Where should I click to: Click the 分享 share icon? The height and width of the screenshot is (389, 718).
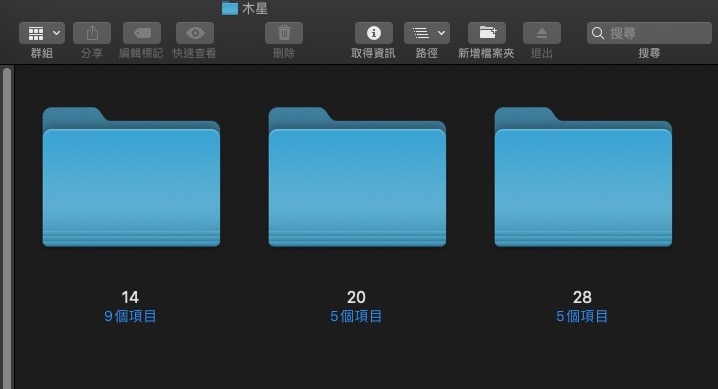pos(92,33)
